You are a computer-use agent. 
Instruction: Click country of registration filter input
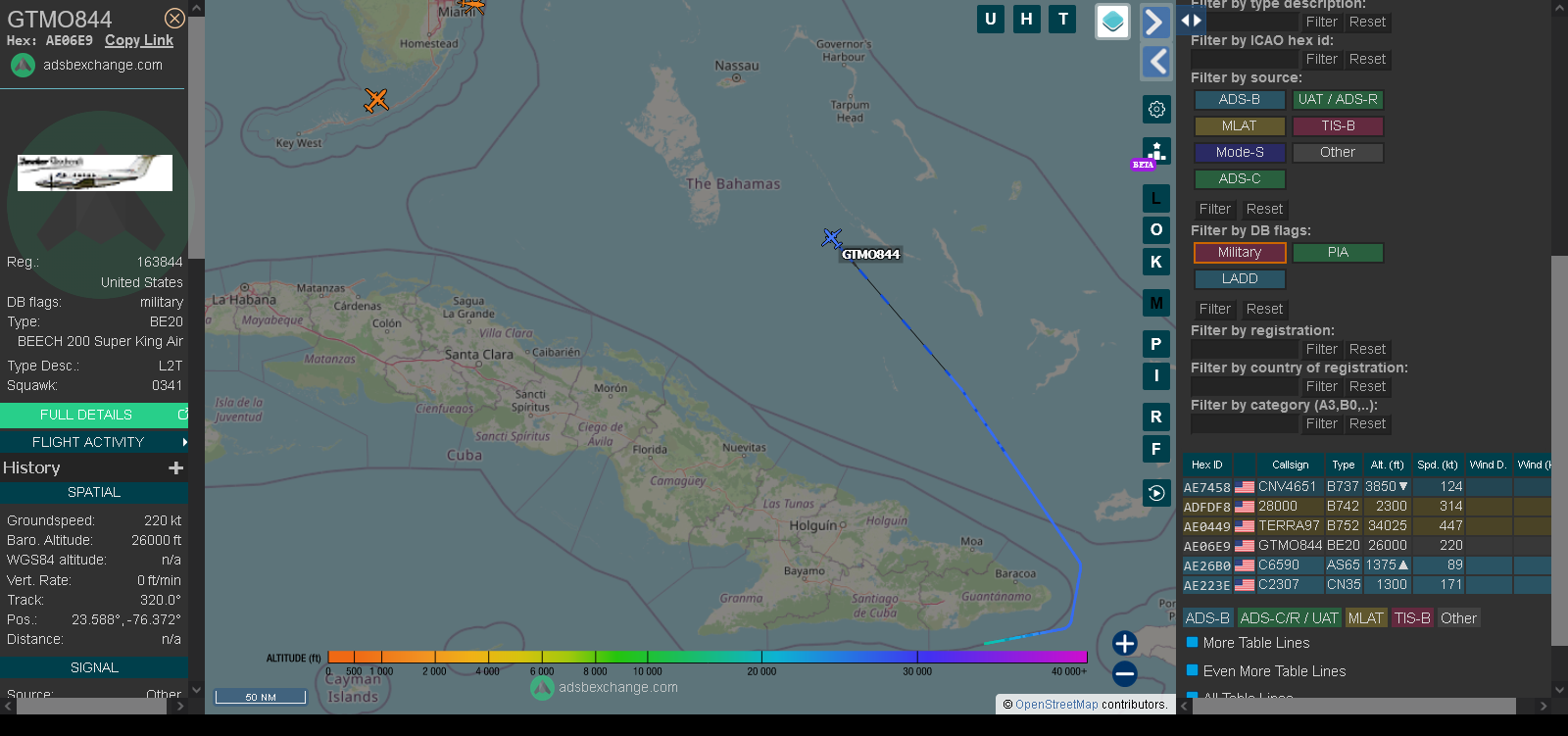click(x=1245, y=387)
